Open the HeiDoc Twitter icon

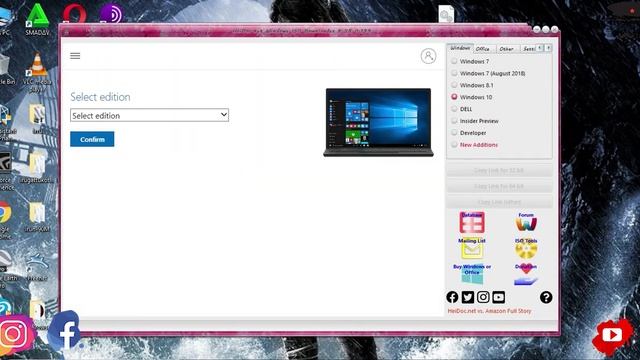[x=468, y=297]
